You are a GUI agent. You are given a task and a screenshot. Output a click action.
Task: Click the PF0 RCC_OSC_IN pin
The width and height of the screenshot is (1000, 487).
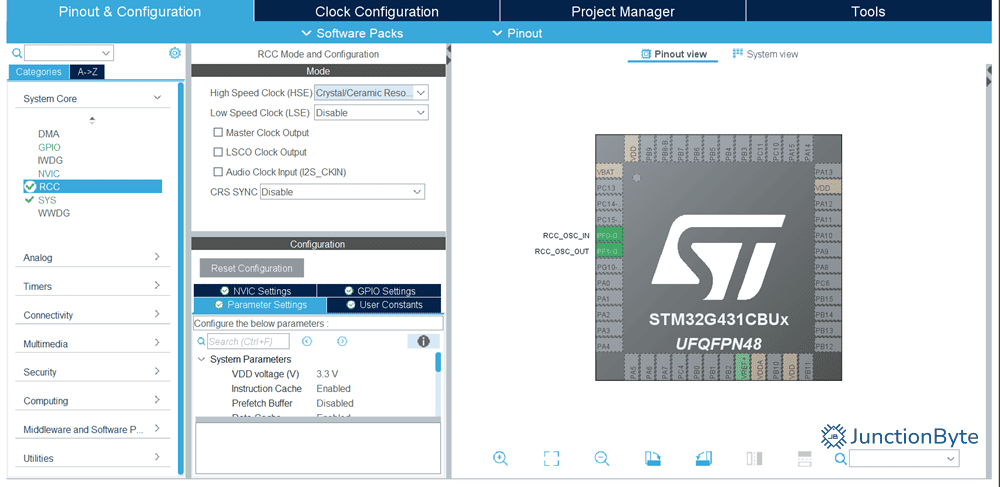pos(608,235)
